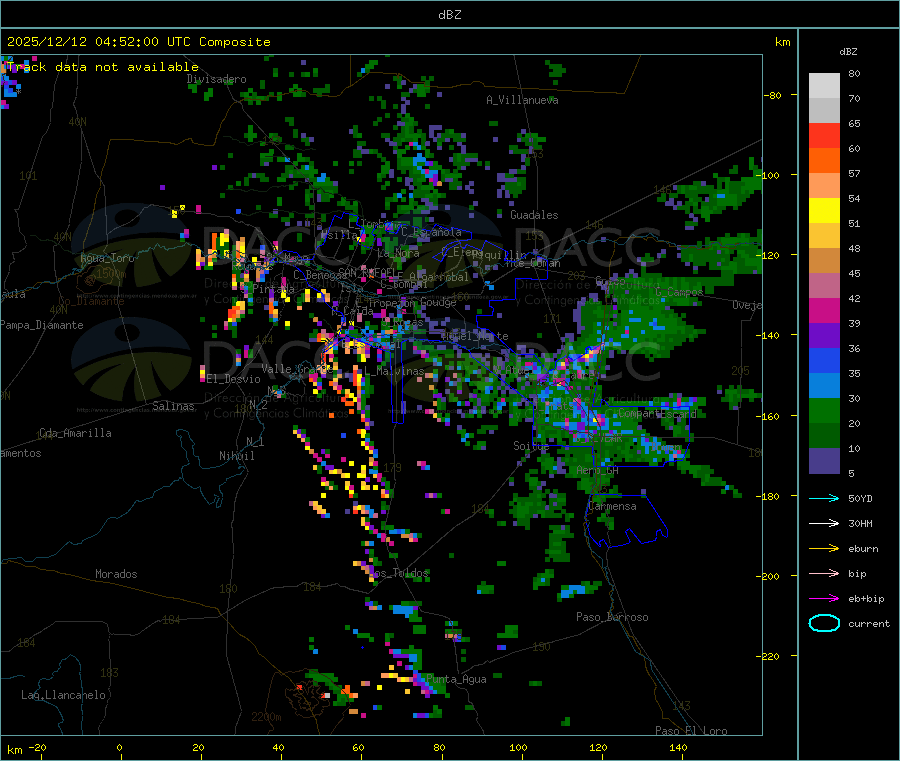This screenshot has width=900, height=761.
Task: Select the dark orange 60-57 dBZ swatch
Action: click(x=824, y=161)
